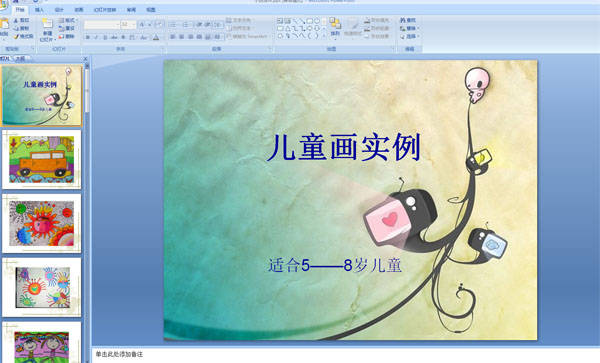Image resolution: width=600 pixels, height=363 pixels.
Task: Select the orange car slide thumbnail
Action: tap(42, 160)
